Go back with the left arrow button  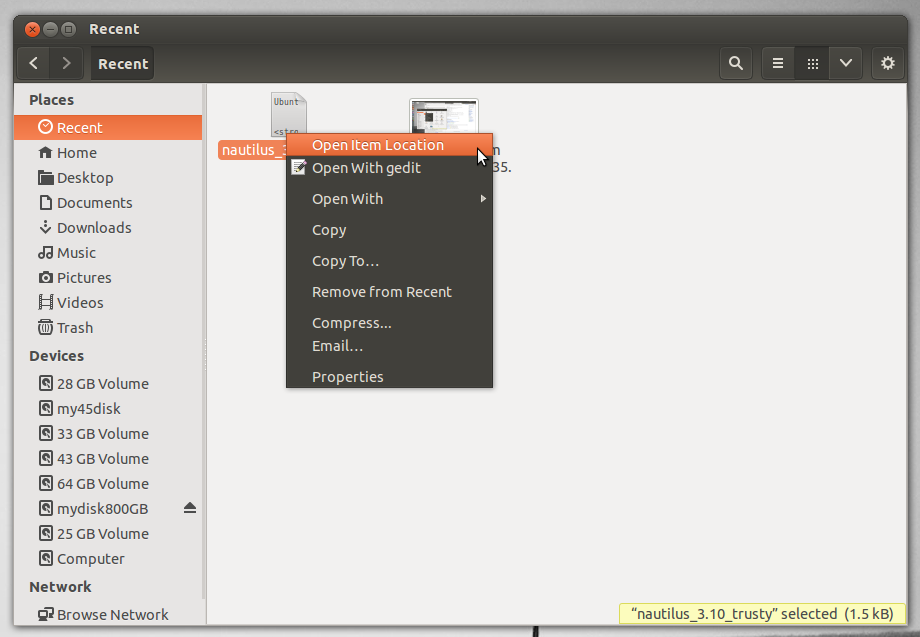(x=33, y=63)
